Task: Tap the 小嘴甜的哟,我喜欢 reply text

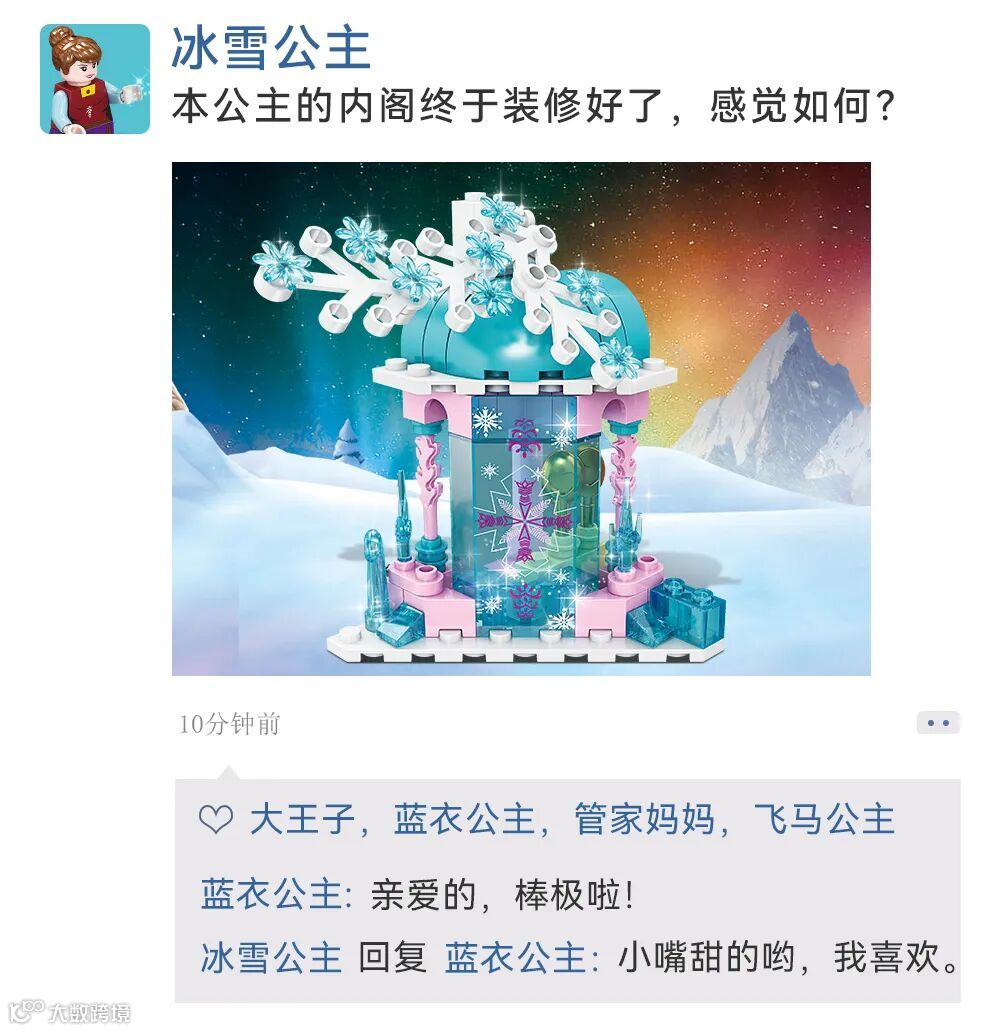Action: click(788, 957)
